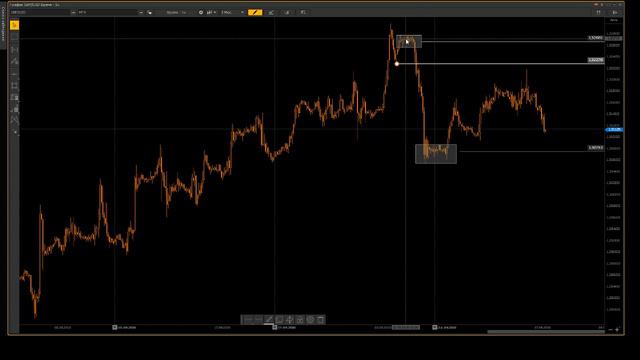The image size is (640, 360).
Task: Expand the dropdown arrow after the second toolbar field
Action: pos(141,12)
